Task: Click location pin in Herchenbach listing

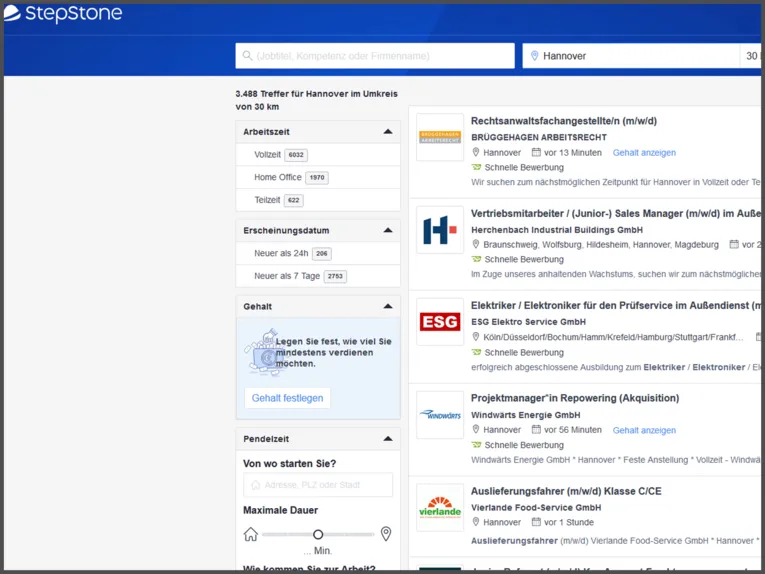Action: (476, 244)
